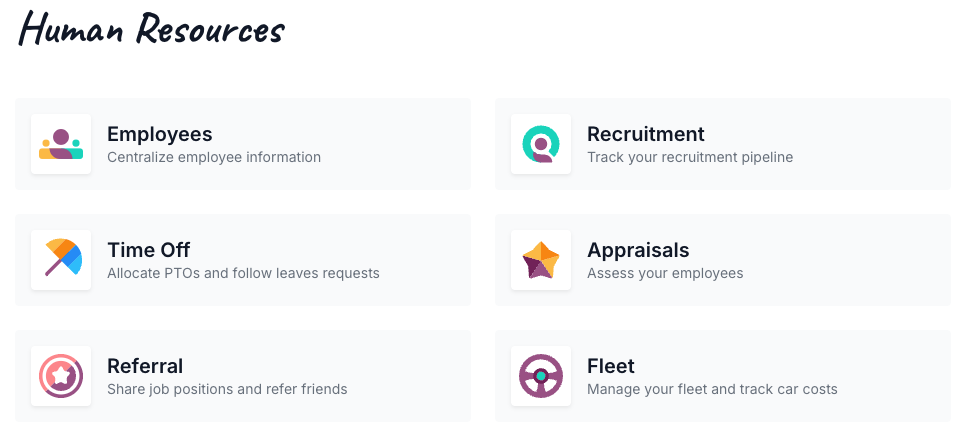957x428 pixels.
Task: Open the Fleet title link
Action: [x=611, y=366]
